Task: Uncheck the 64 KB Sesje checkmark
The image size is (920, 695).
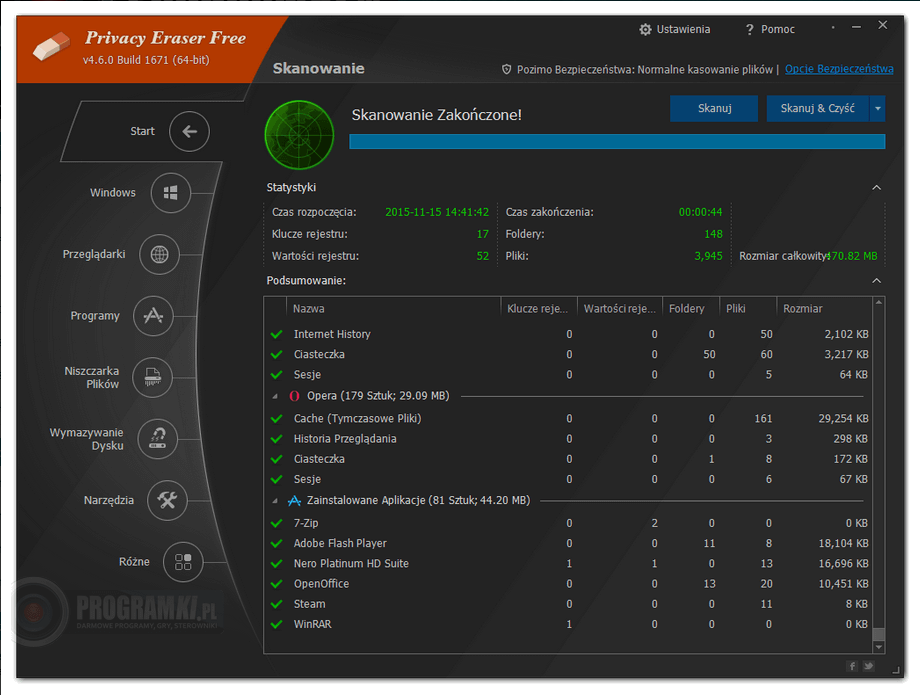Action: tap(276, 375)
